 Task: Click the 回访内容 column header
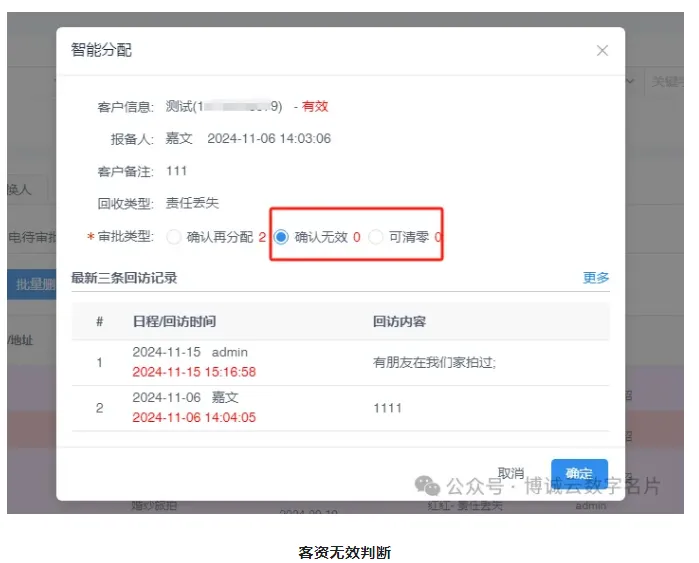(399, 322)
